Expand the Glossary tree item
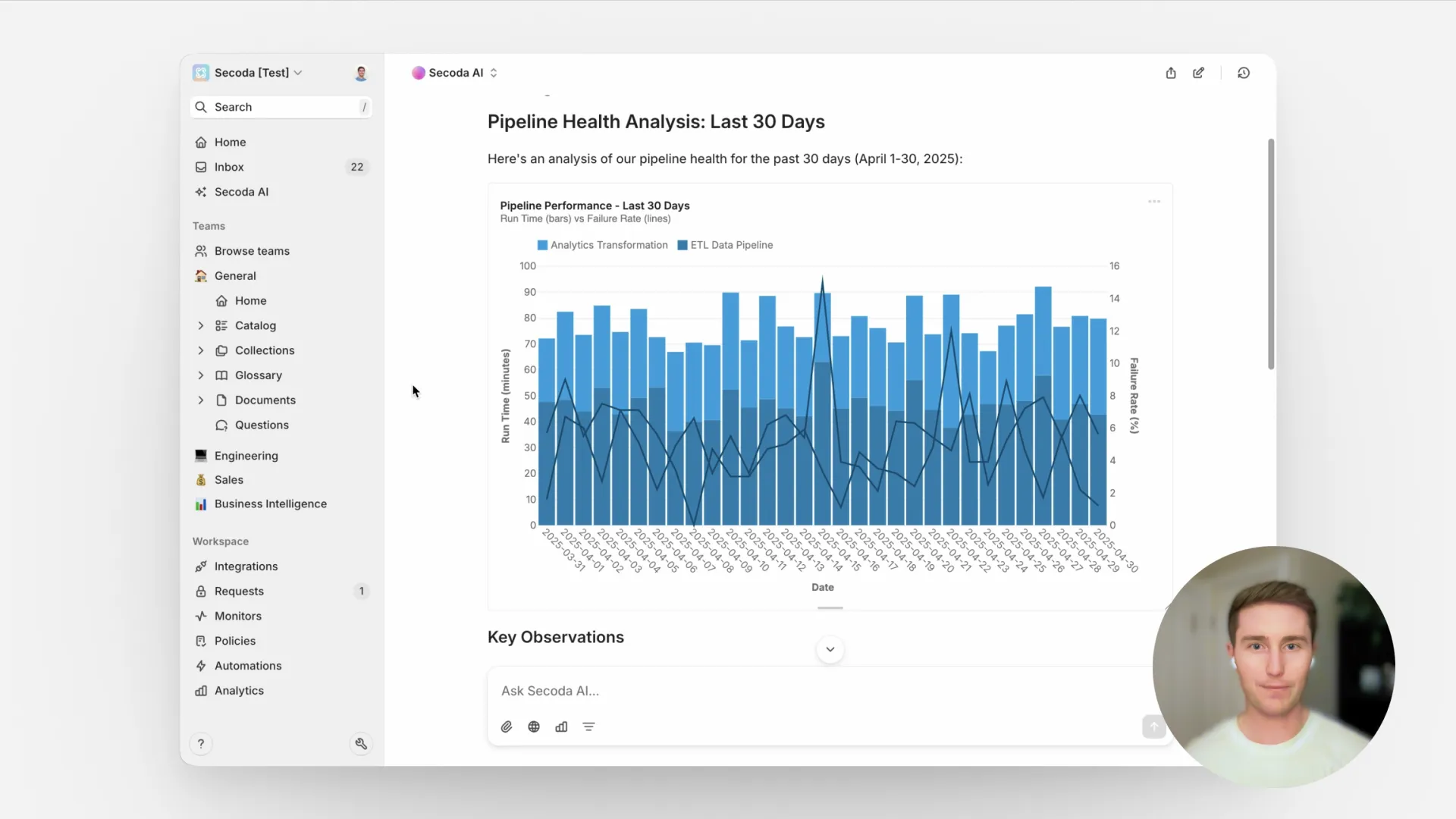Viewport: 1456px width, 819px height. point(201,375)
